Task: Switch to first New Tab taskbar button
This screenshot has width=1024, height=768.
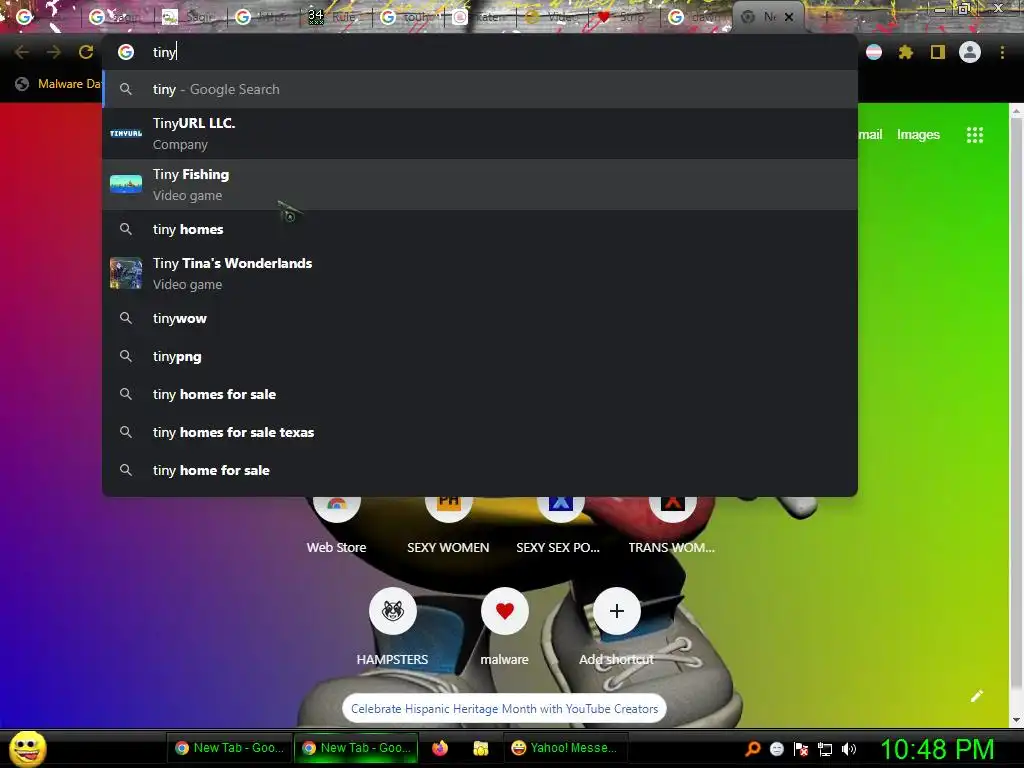Action: (229, 748)
